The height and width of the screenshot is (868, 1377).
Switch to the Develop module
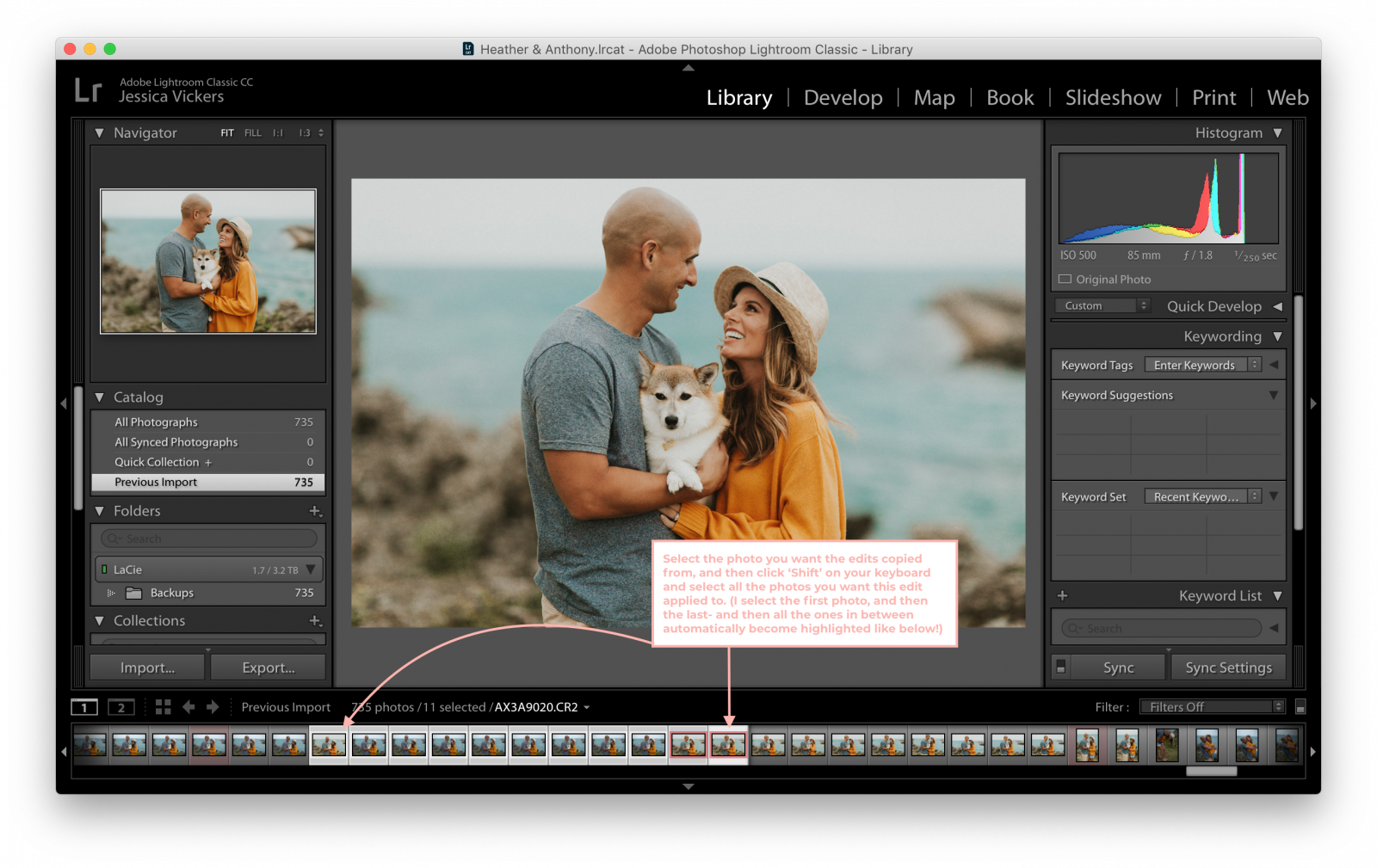tap(843, 97)
